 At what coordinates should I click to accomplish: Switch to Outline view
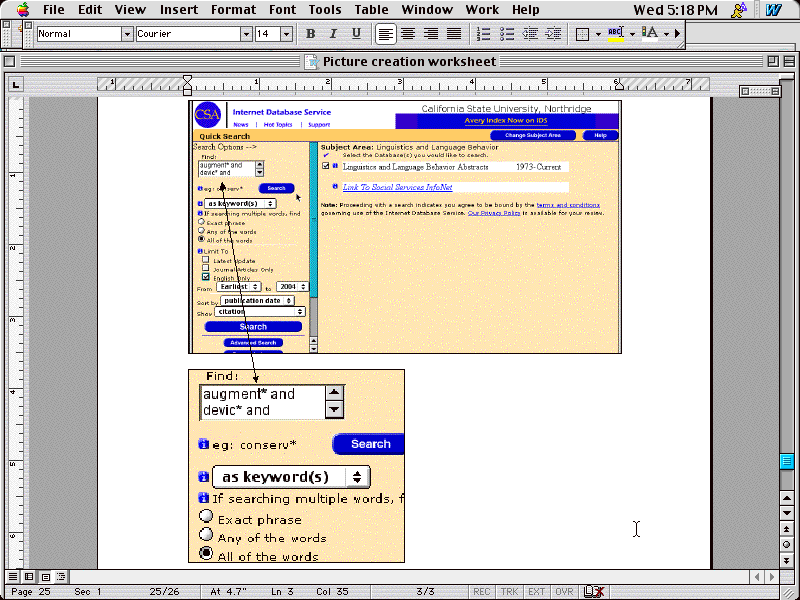point(61,577)
